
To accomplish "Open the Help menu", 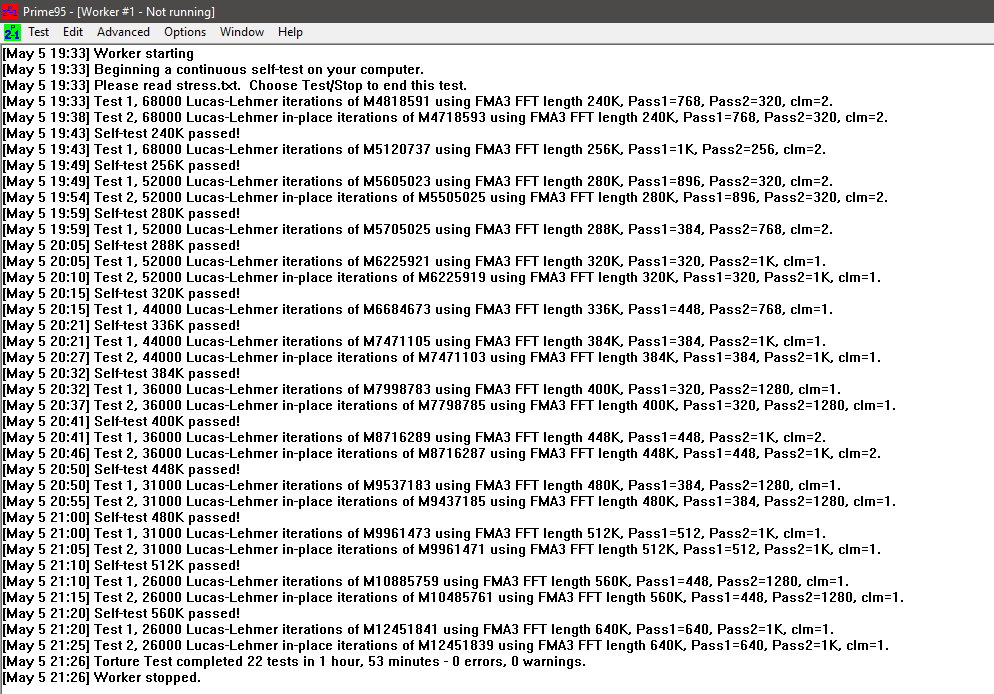I will [x=290, y=32].
